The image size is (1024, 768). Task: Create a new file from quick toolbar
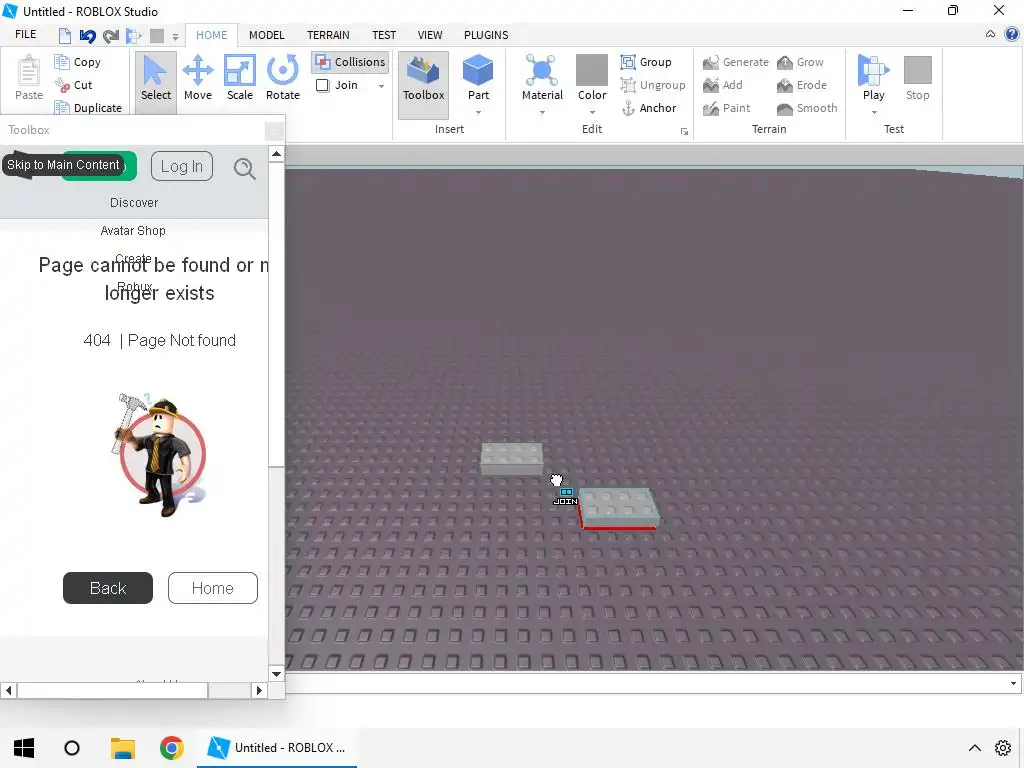(x=65, y=36)
